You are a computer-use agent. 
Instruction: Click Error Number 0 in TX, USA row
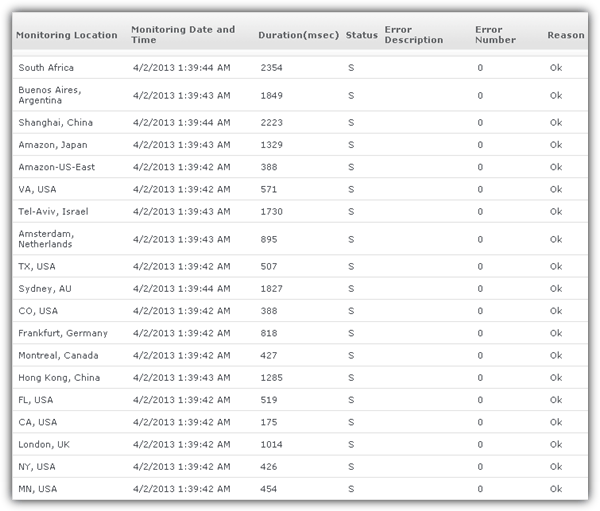tap(480, 266)
